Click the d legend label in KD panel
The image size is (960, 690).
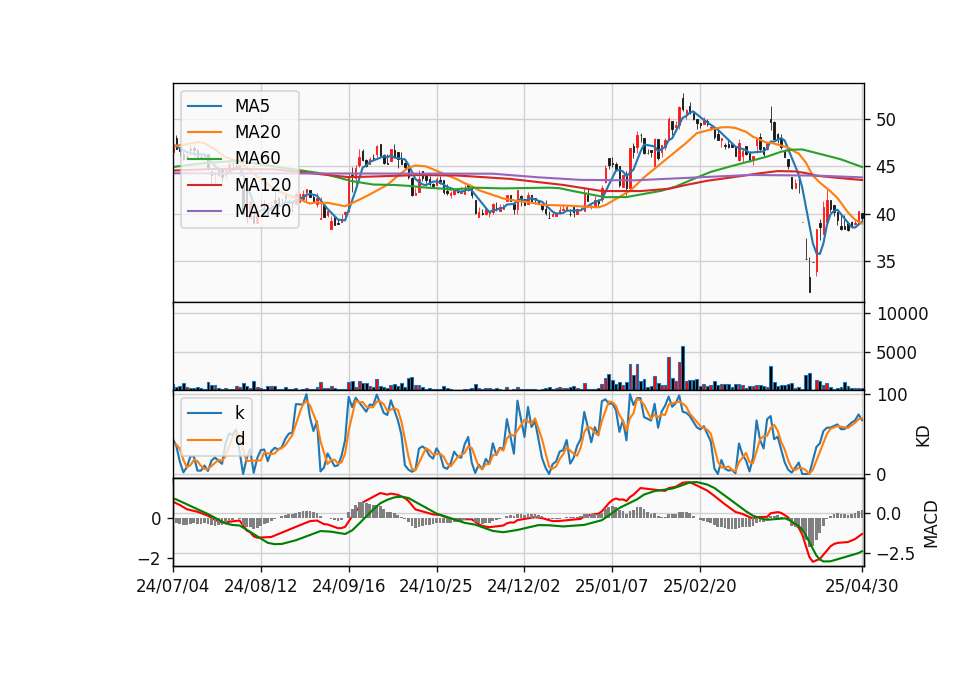(239, 439)
